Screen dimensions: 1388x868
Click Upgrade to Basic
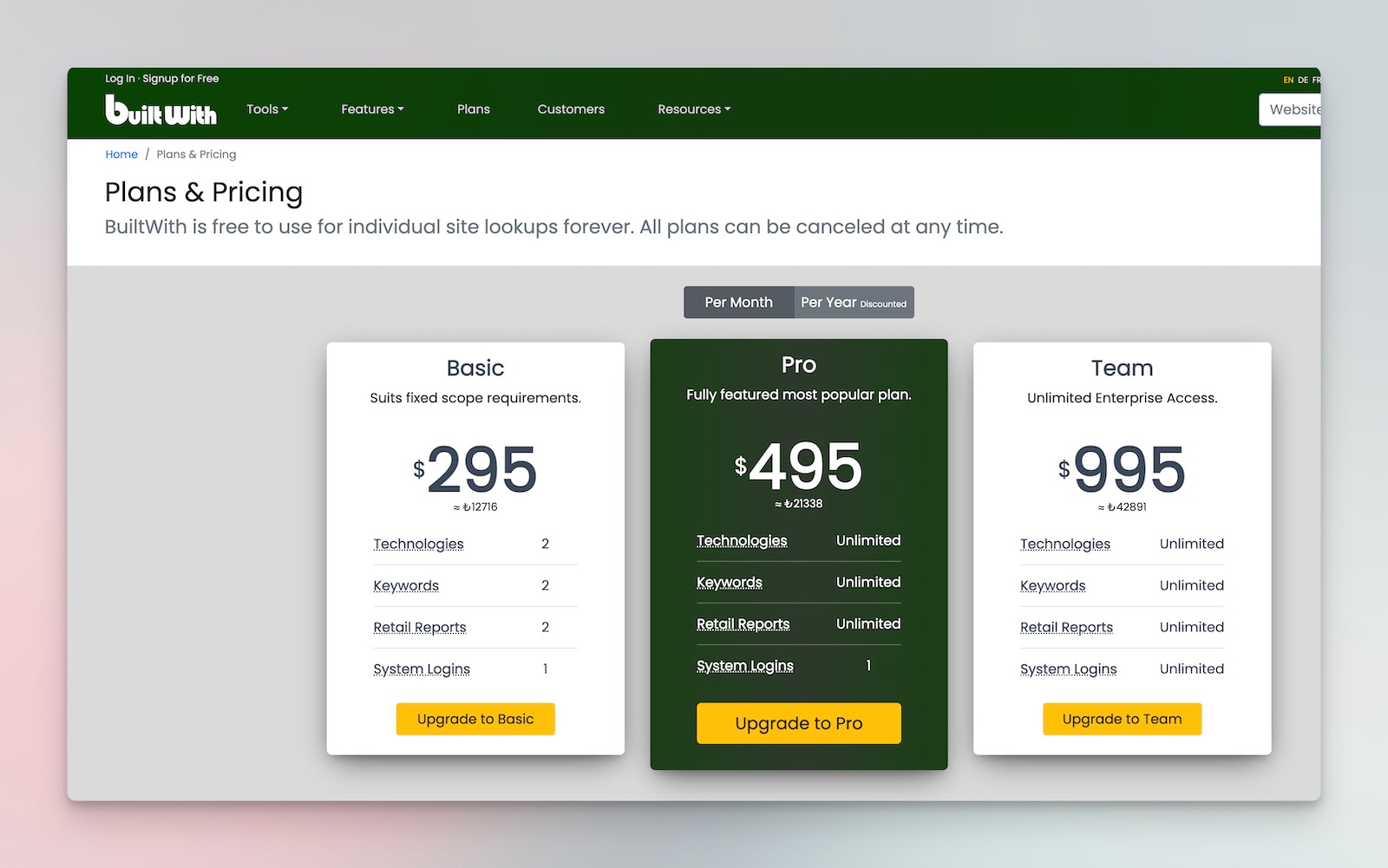(x=475, y=718)
